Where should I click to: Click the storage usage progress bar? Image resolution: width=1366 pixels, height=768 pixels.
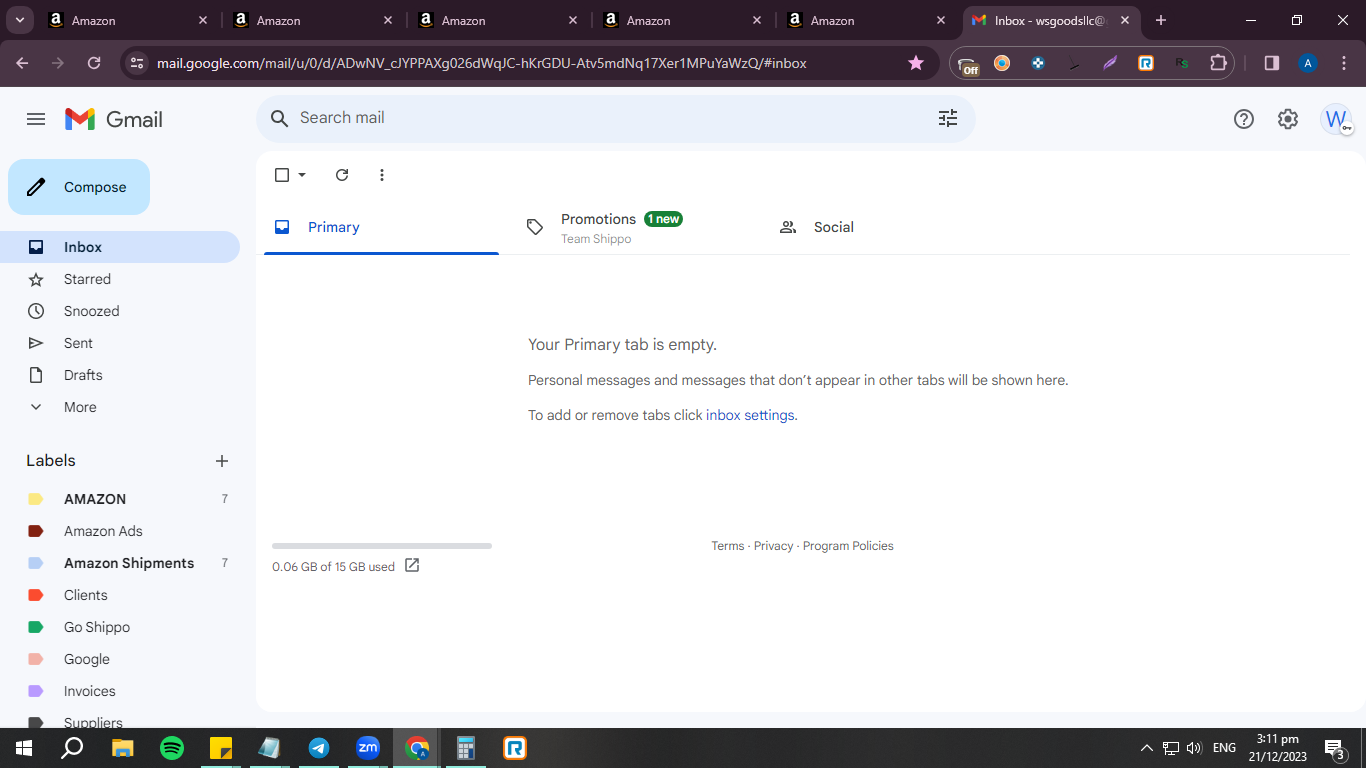pyautogui.click(x=382, y=546)
